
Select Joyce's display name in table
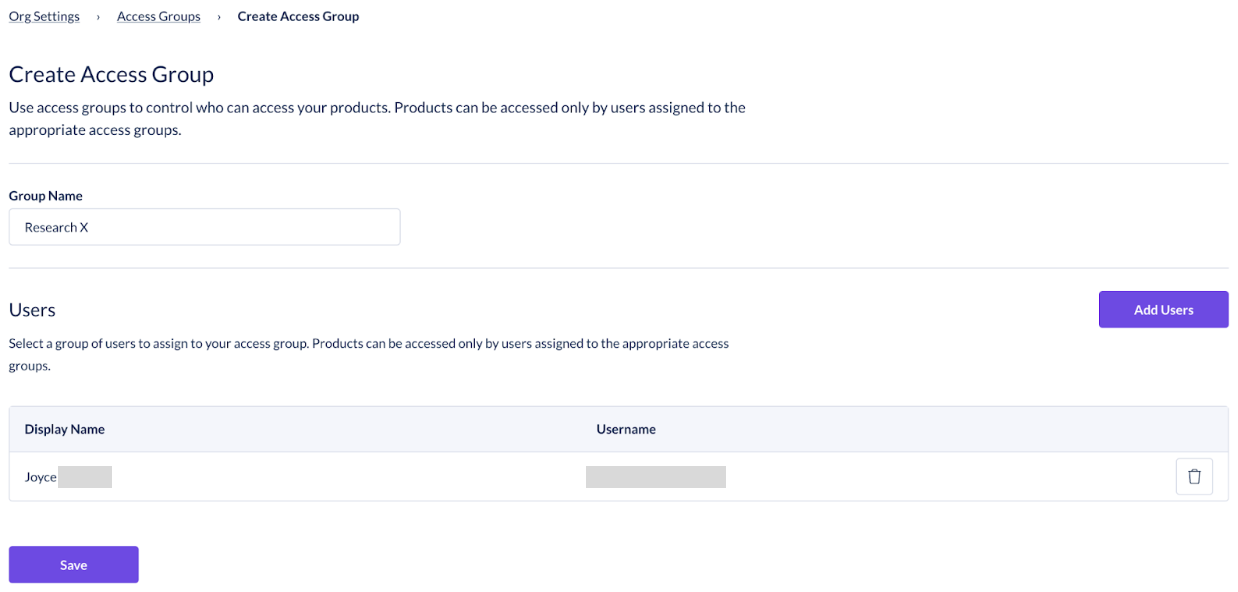[x=41, y=477]
